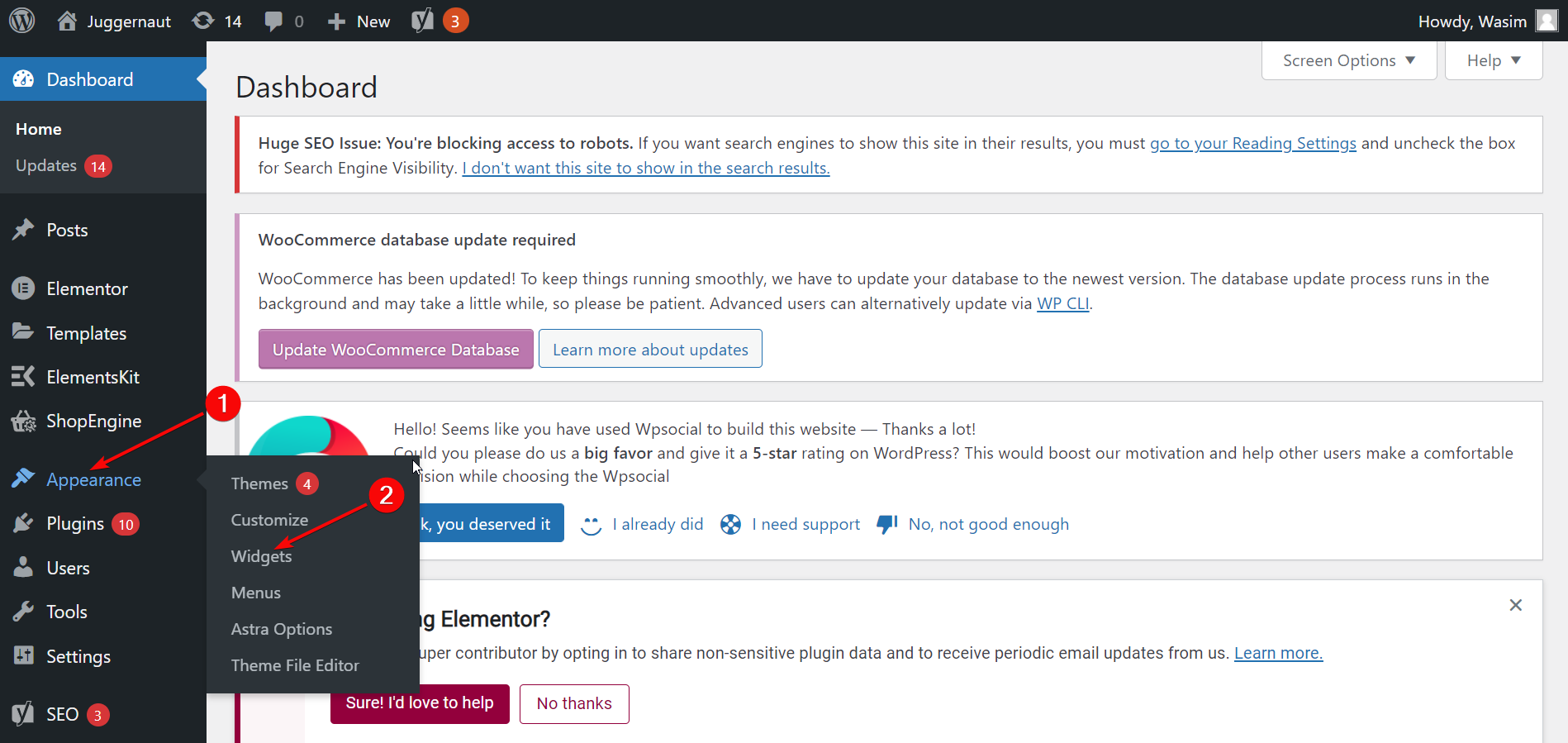Open Theme File Editor submenu item
Image resolution: width=1568 pixels, height=743 pixels.
point(295,665)
